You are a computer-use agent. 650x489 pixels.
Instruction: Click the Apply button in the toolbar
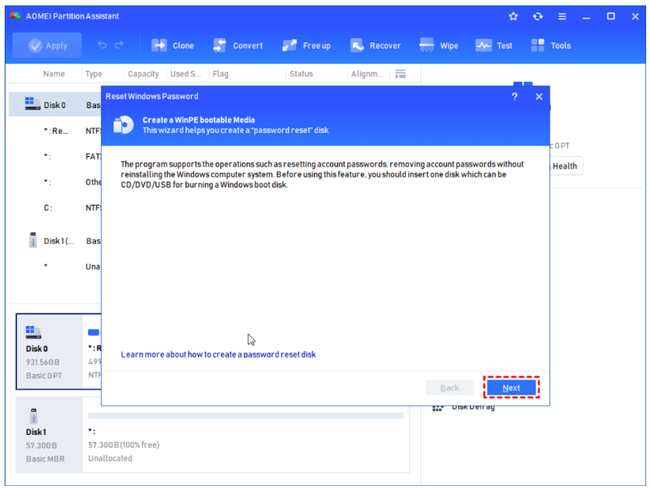pos(47,45)
